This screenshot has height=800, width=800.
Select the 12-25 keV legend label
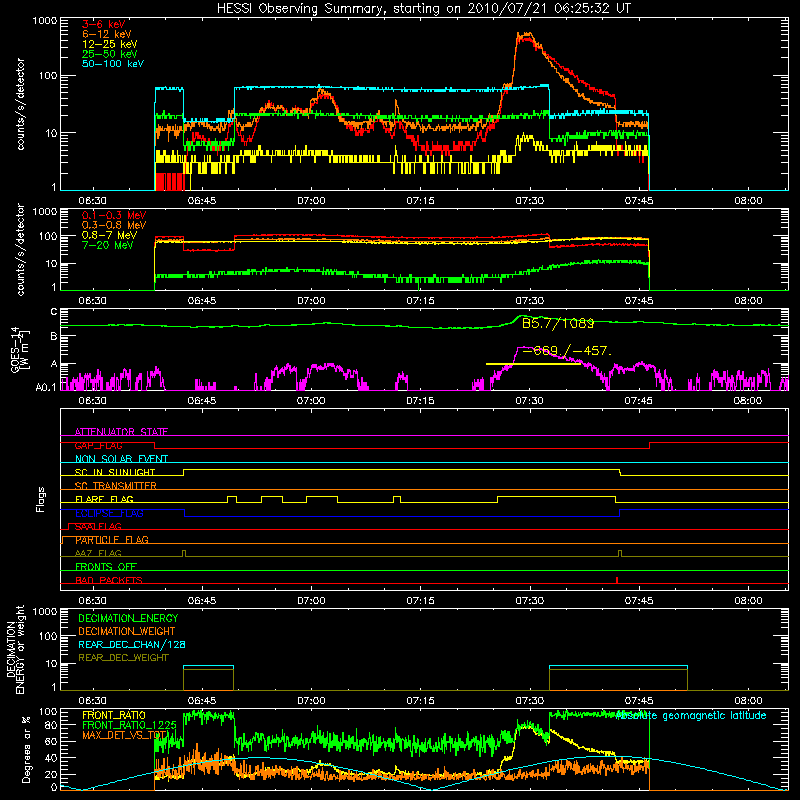109,44
